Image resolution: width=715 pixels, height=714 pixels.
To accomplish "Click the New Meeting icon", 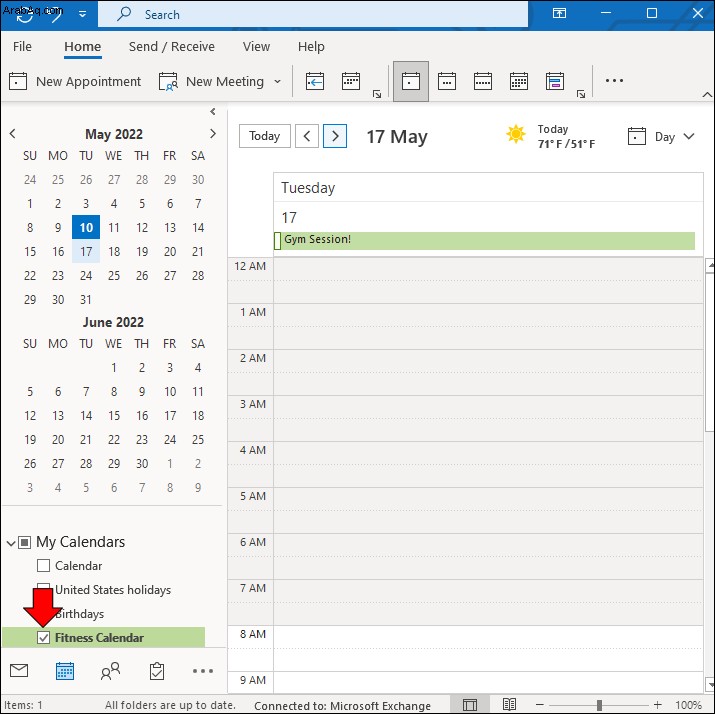I will coord(168,82).
